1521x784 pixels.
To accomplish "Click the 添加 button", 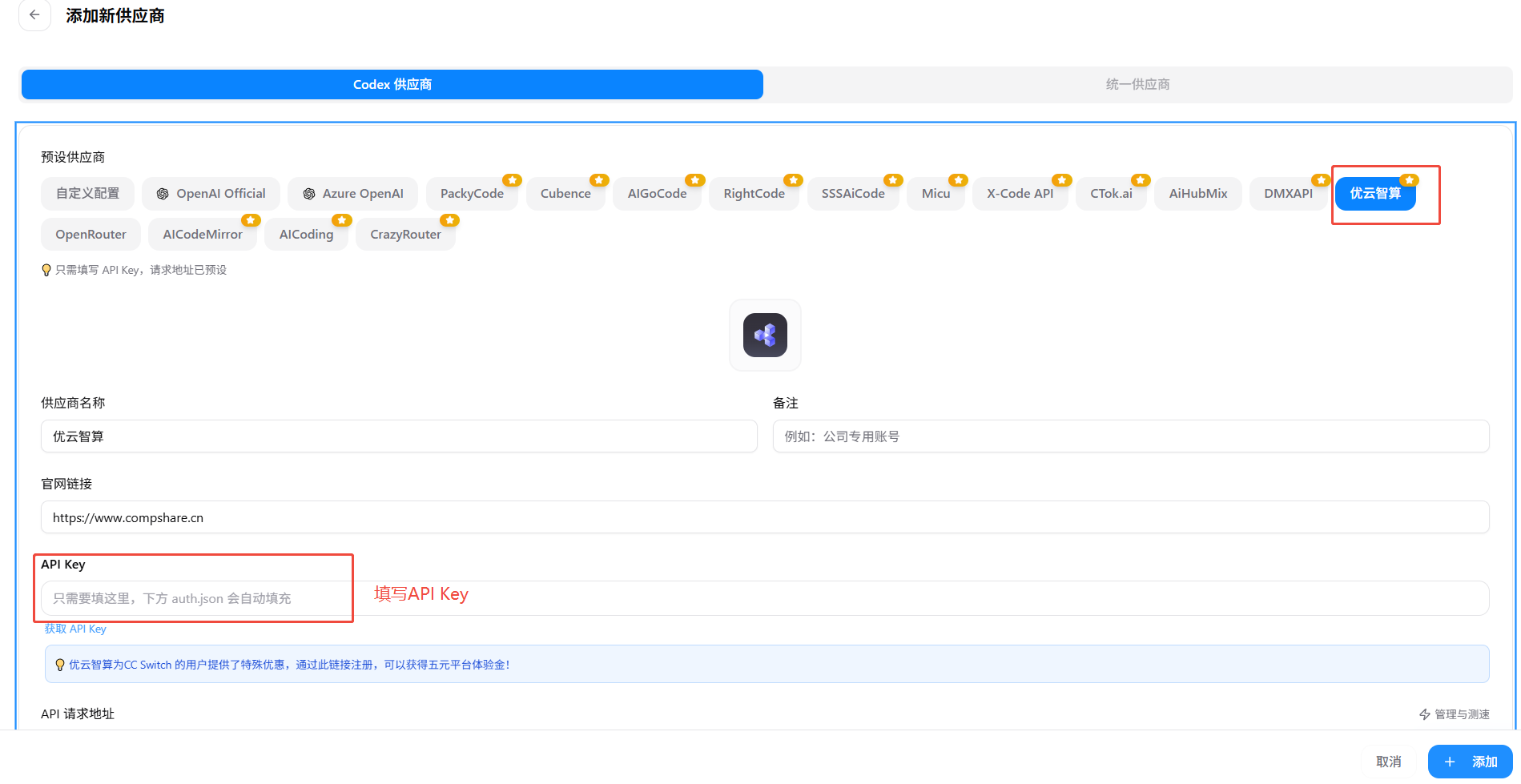I will coord(1470,762).
